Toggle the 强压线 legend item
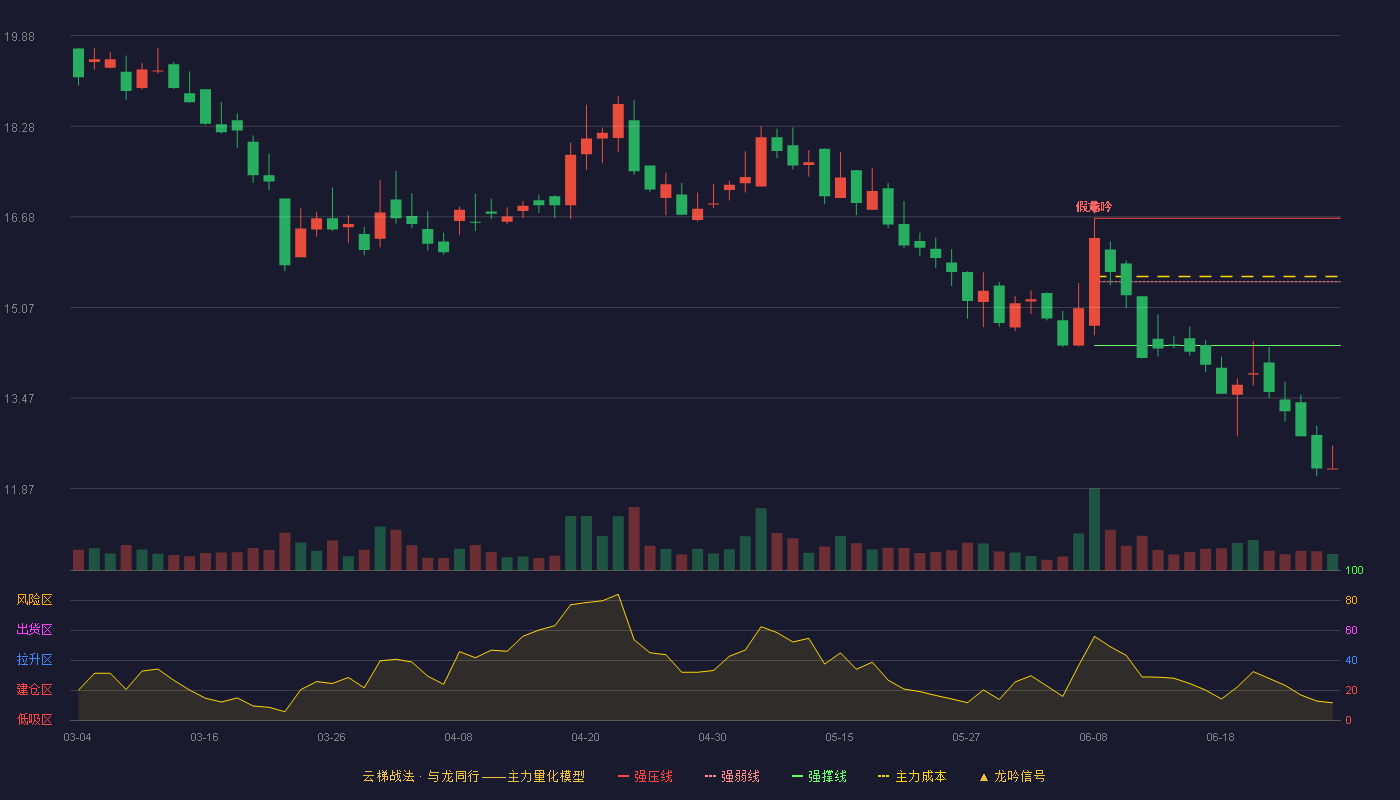The image size is (1400, 800). pyautogui.click(x=645, y=776)
